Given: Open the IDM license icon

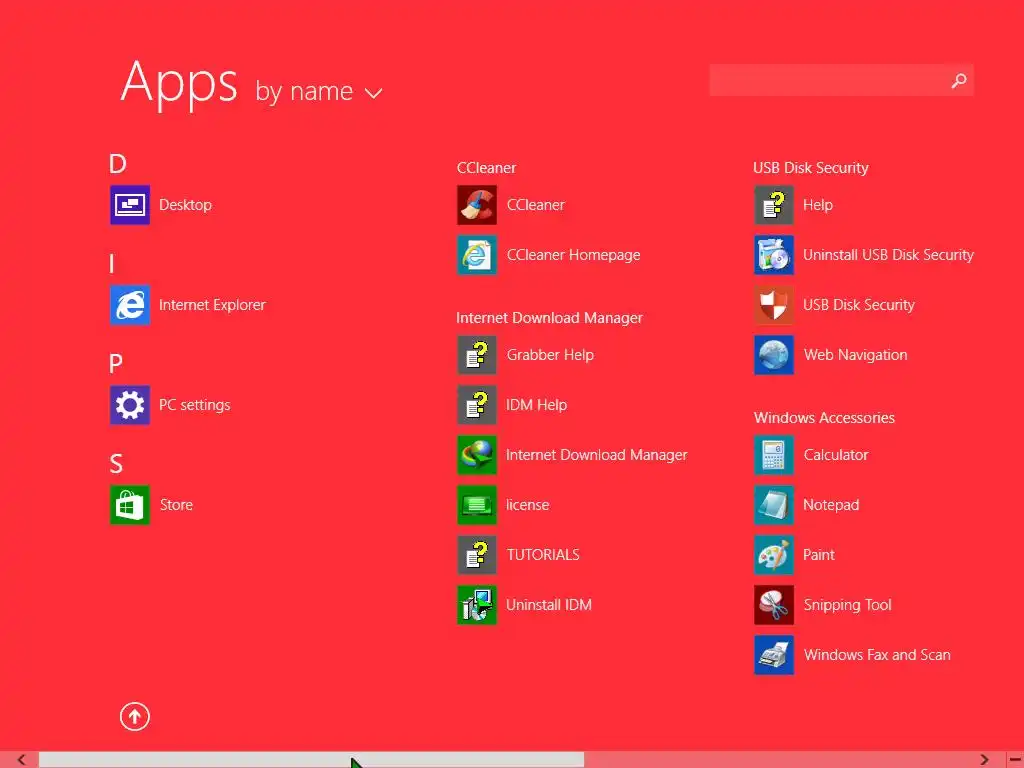Looking at the screenshot, I should coord(477,505).
